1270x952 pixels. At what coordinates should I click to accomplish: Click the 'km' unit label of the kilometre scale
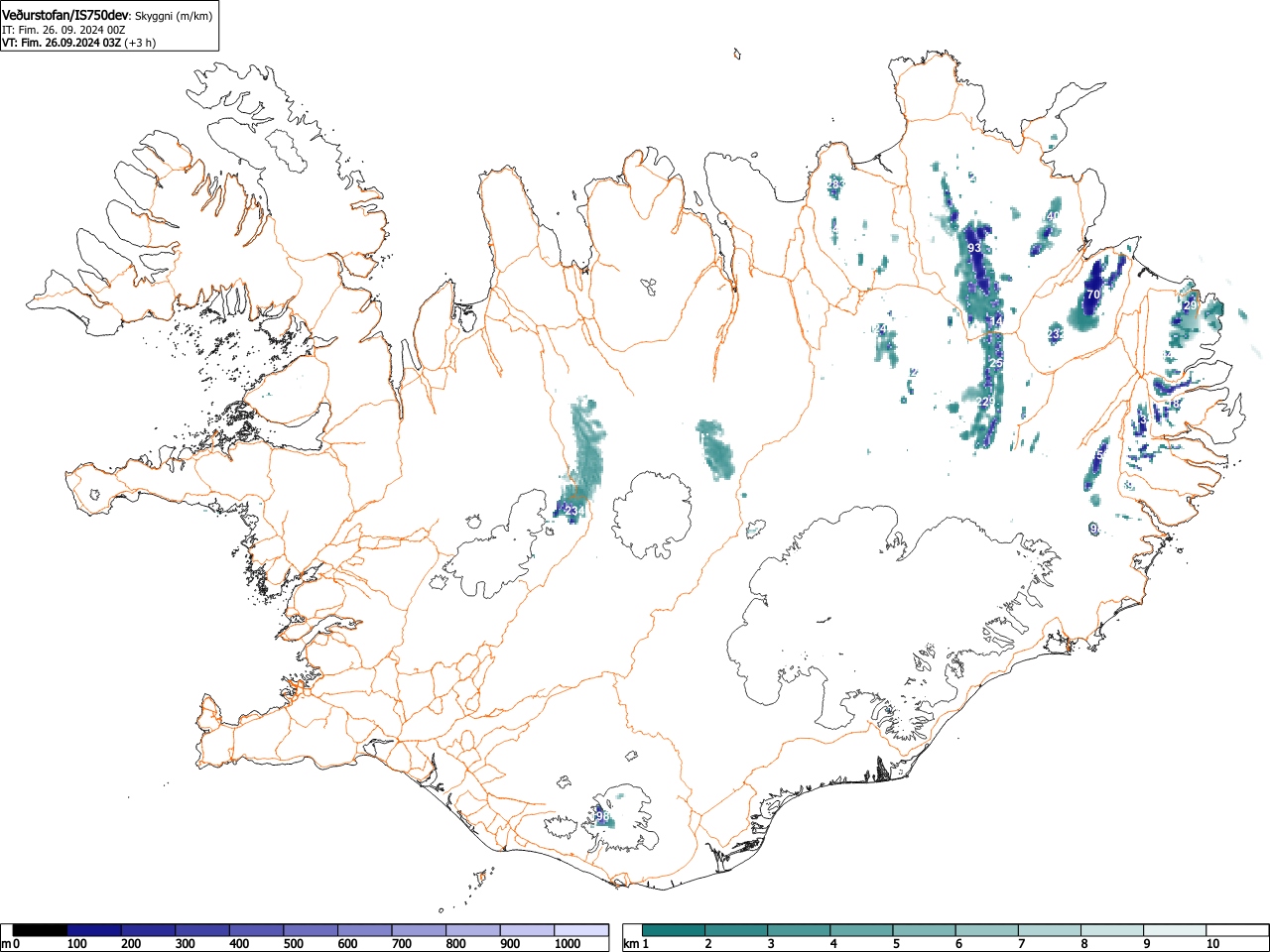(x=631, y=944)
